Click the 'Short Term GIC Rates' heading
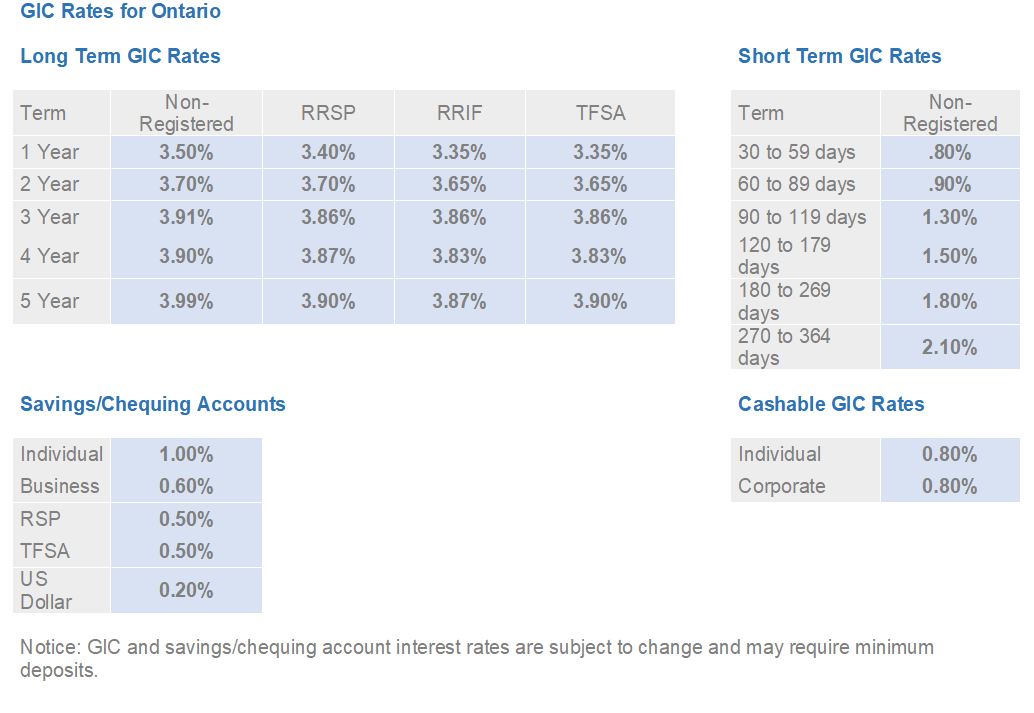 click(x=839, y=56)
